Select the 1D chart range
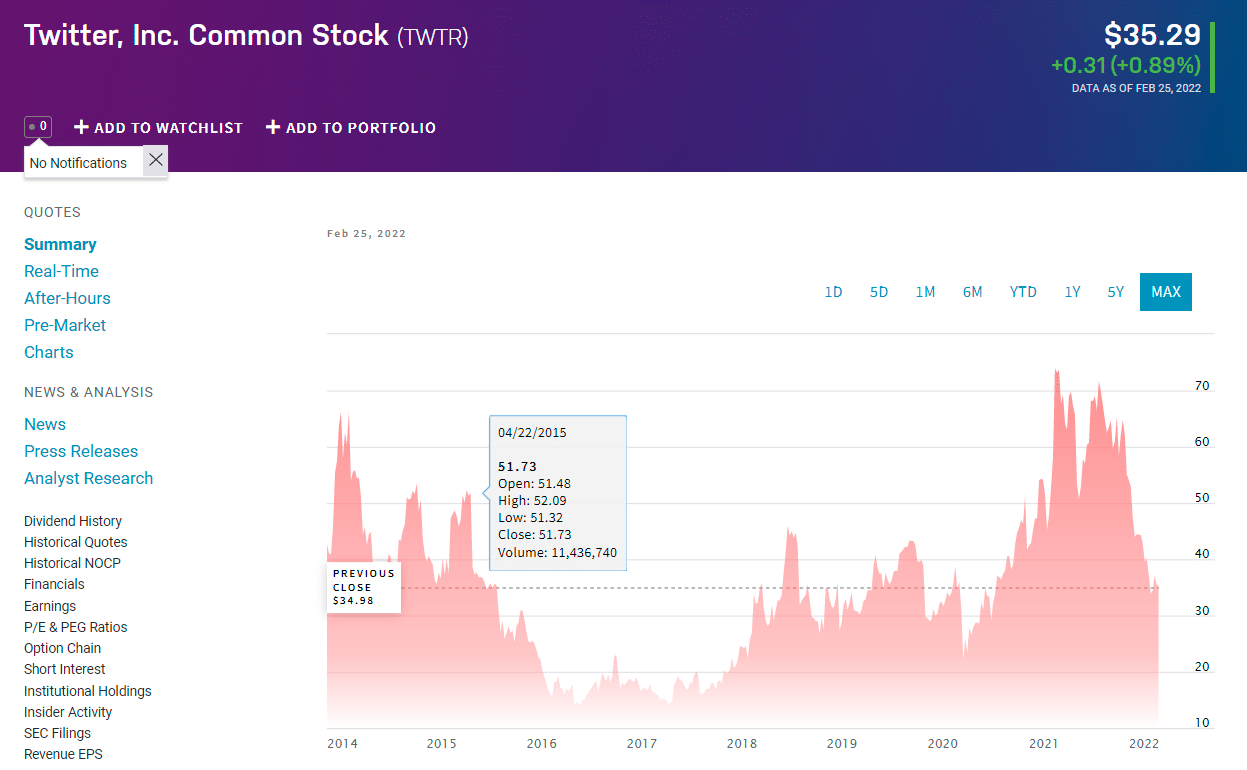This screenshot has width=1247, height=770. coord(833,292)
